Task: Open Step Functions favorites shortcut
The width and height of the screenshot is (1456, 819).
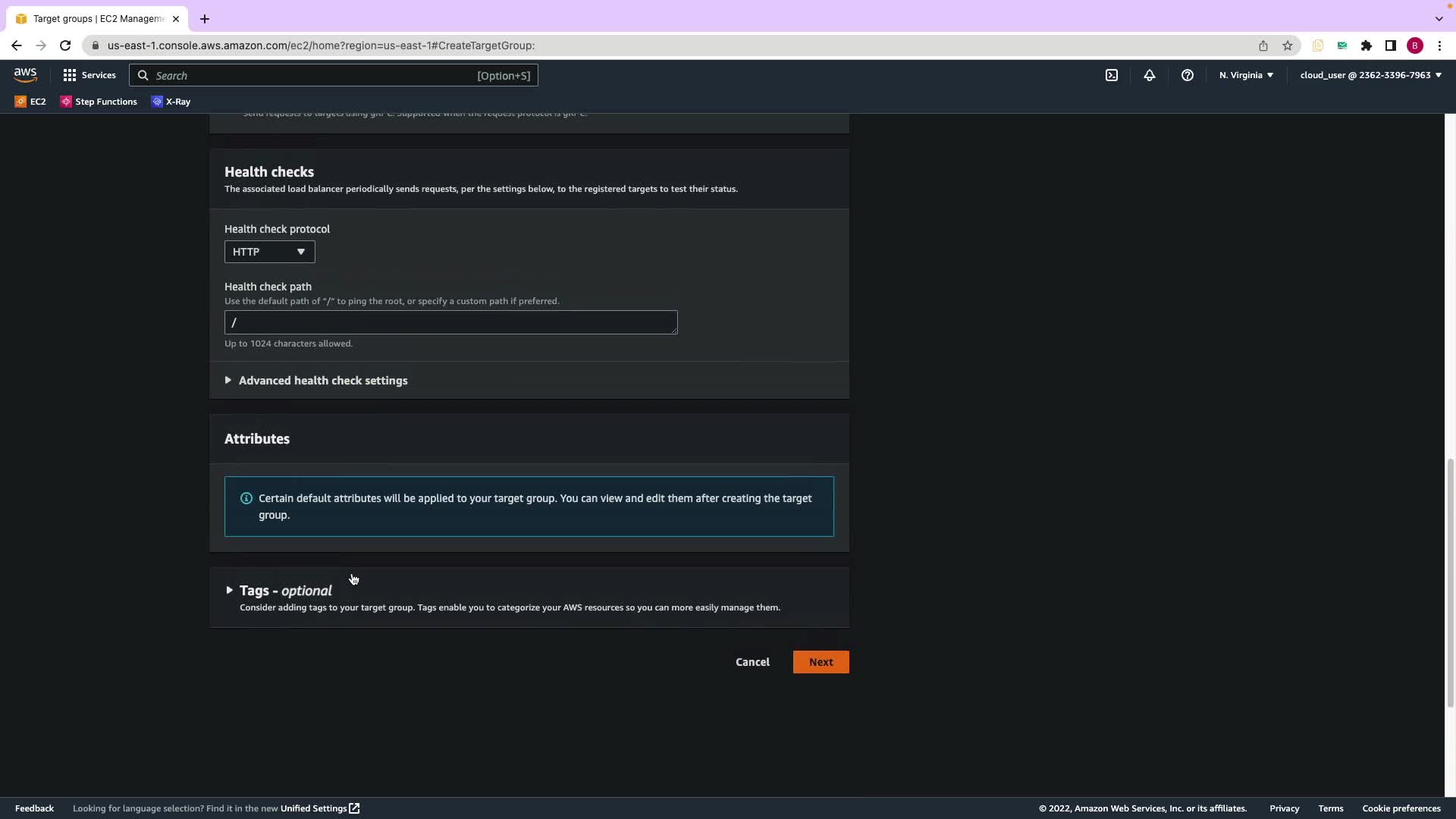Action: click(x=99, y=102)
